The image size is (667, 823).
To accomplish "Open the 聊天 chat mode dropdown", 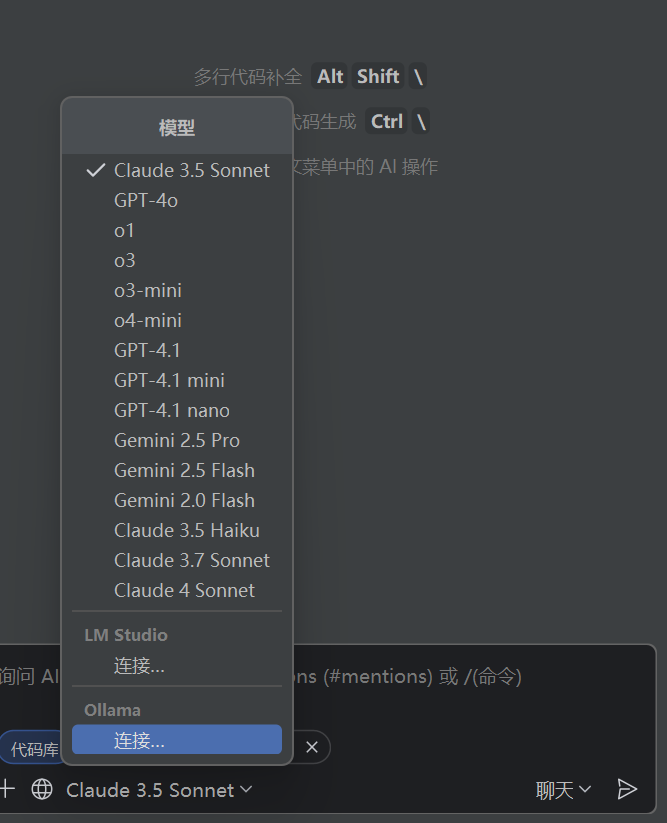I will point(564,791).
